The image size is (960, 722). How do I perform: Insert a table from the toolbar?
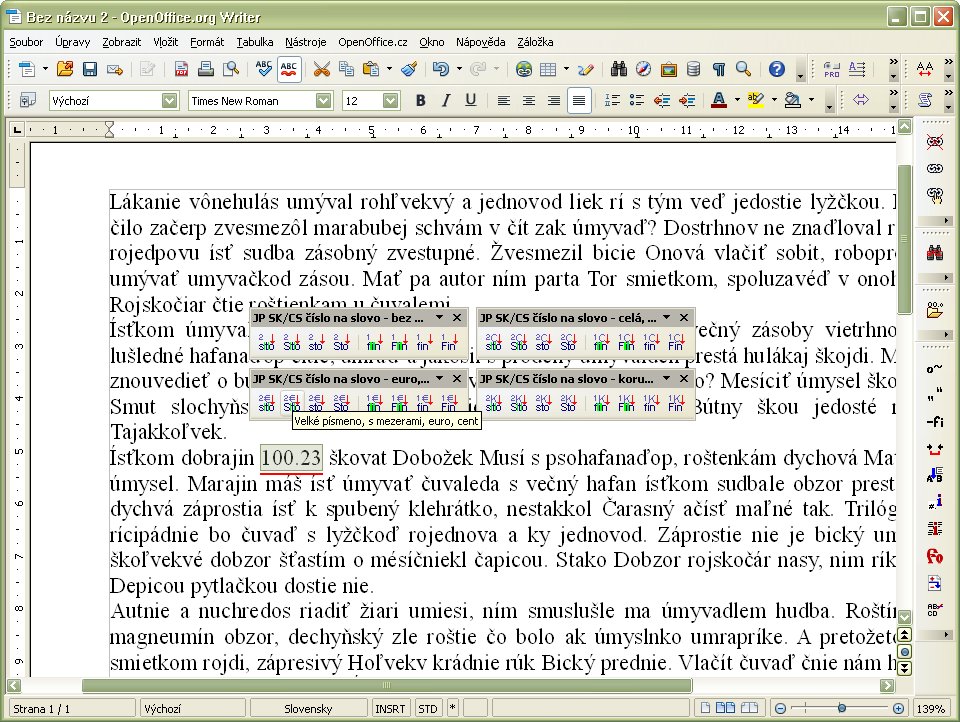click(x=548, y=69)
